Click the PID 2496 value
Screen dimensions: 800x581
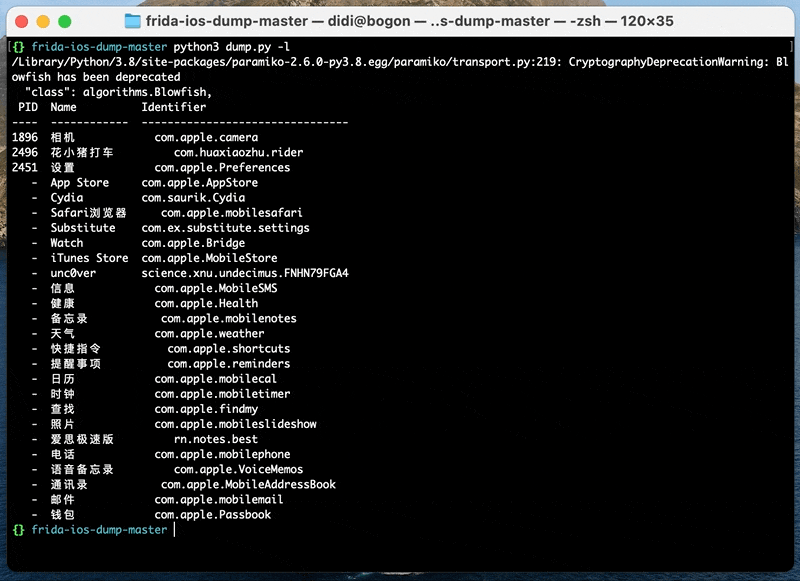(x=25, y=153)
